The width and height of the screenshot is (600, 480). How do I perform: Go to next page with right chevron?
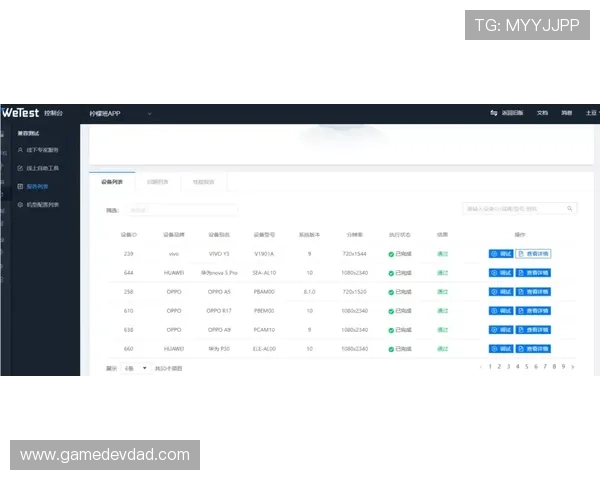573,367
